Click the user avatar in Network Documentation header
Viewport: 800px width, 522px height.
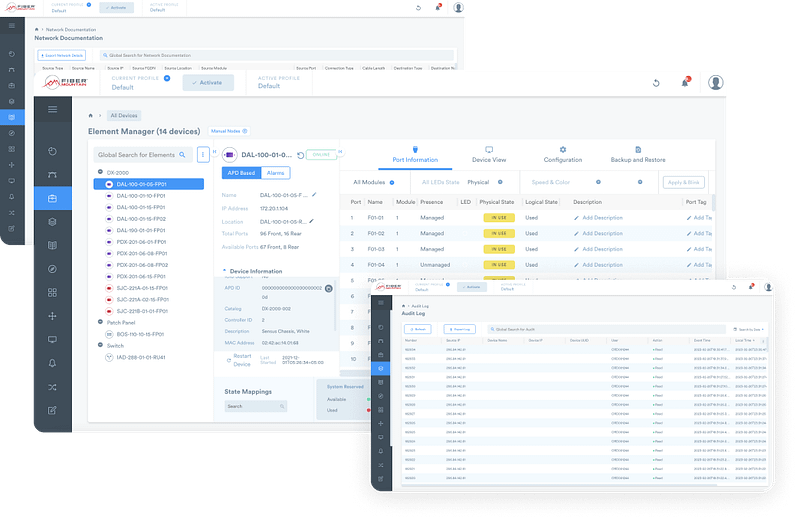coord(458,7)
